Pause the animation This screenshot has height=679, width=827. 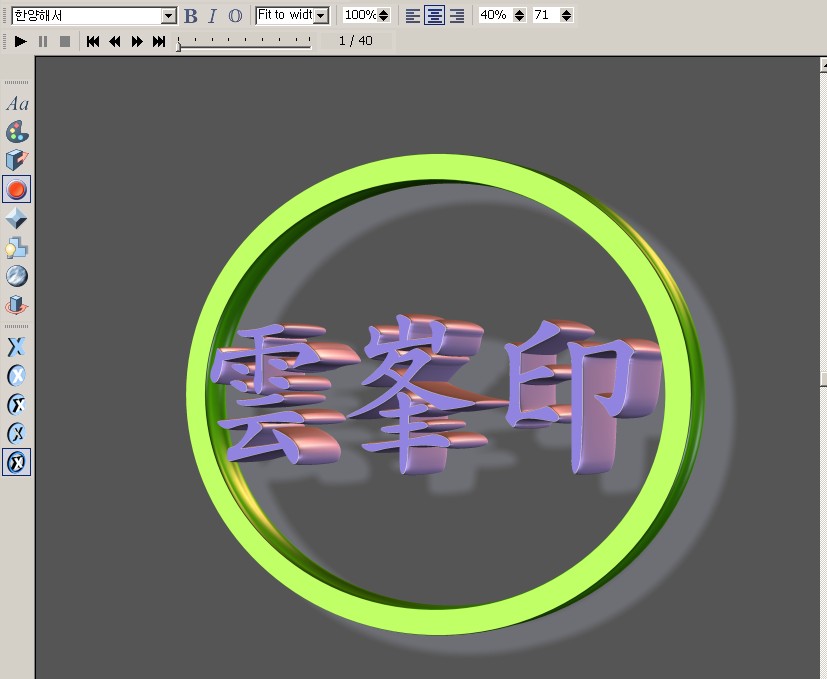click(43, 41)
